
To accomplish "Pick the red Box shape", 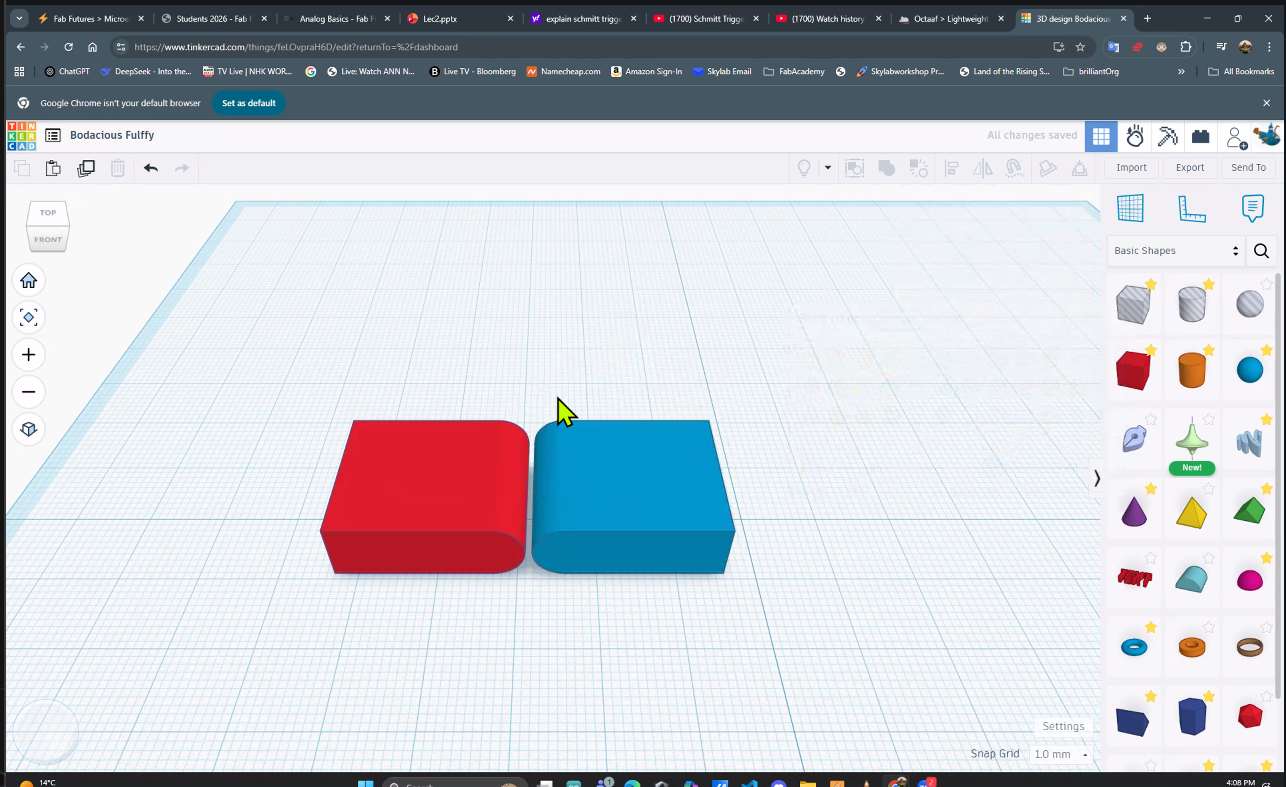I will point(1133,370).
